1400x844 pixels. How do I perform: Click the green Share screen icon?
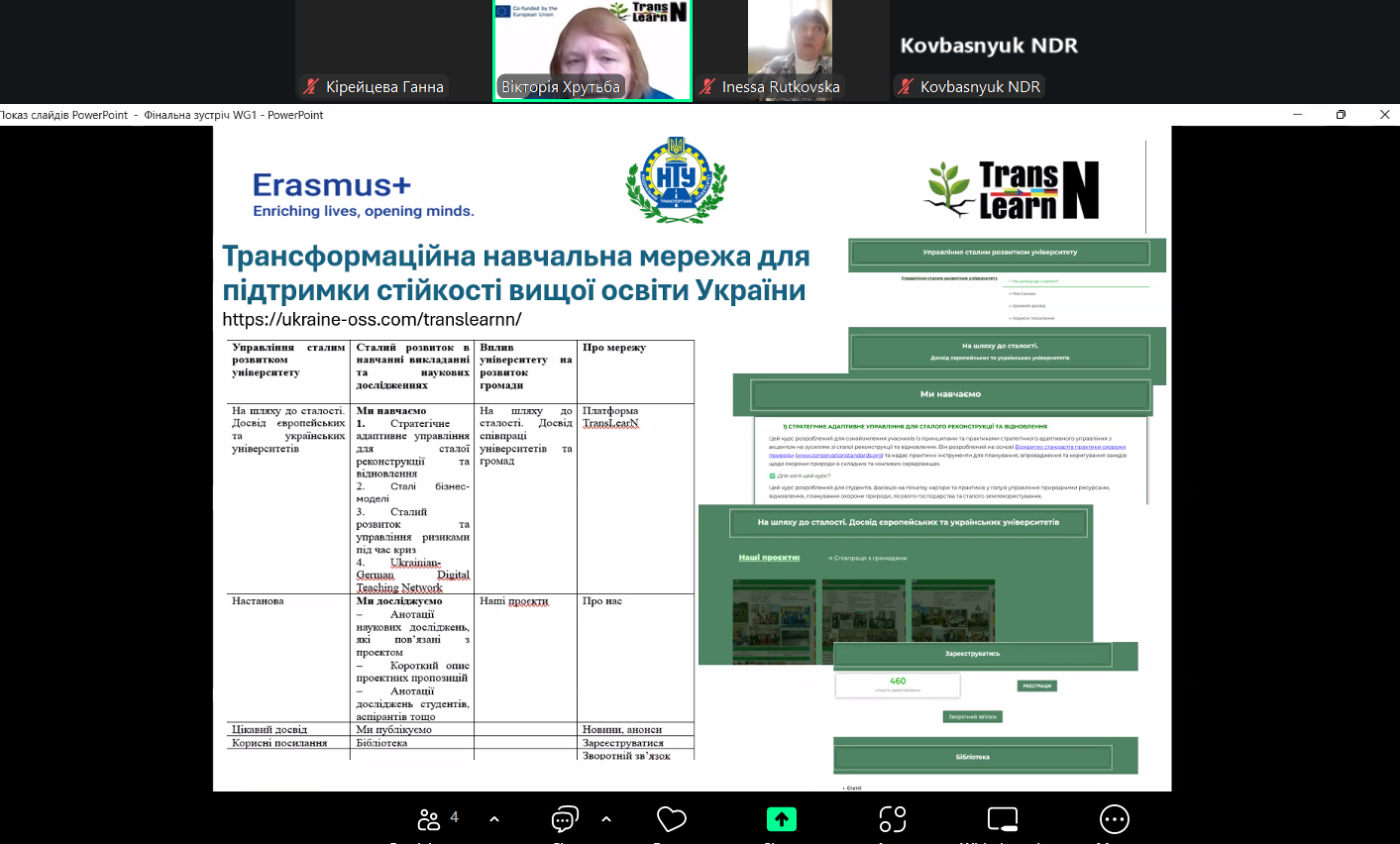(781, 819)
